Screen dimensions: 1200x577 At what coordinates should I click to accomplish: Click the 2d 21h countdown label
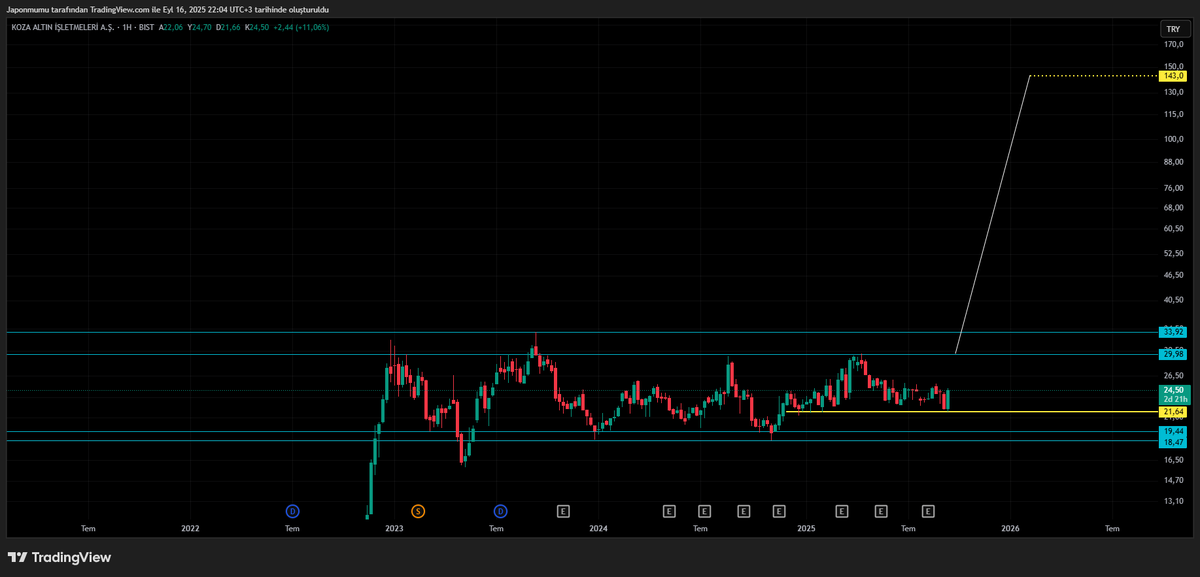tap(1173, 399)
